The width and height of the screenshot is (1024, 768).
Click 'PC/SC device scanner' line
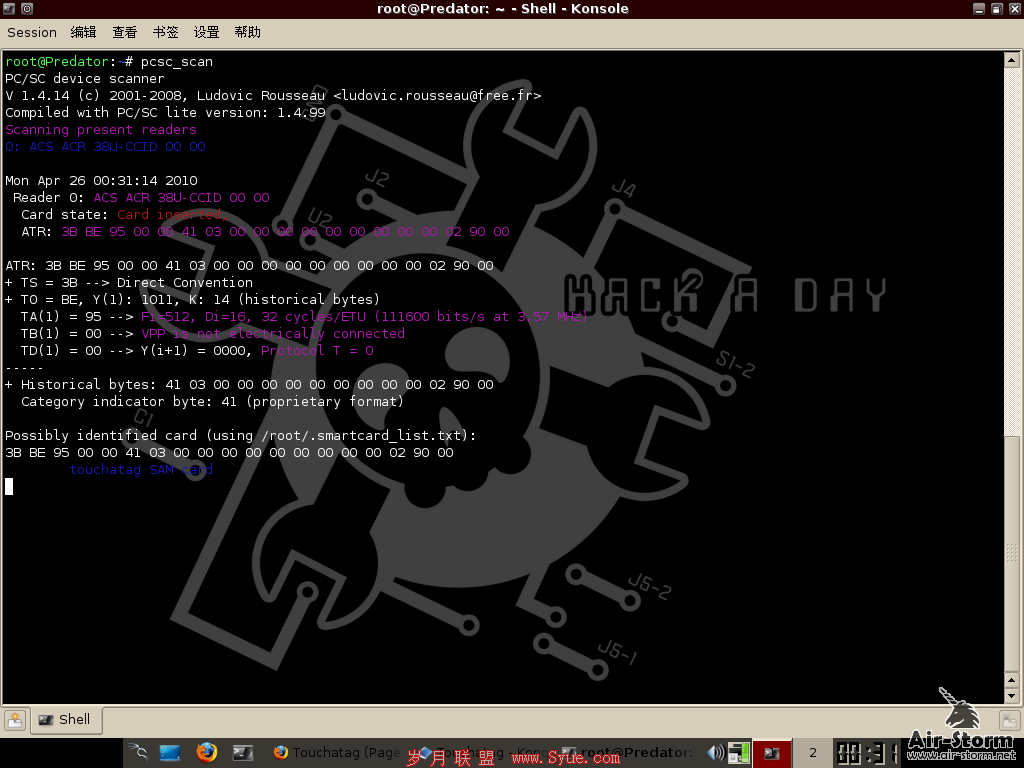click(x=85, y=78)
